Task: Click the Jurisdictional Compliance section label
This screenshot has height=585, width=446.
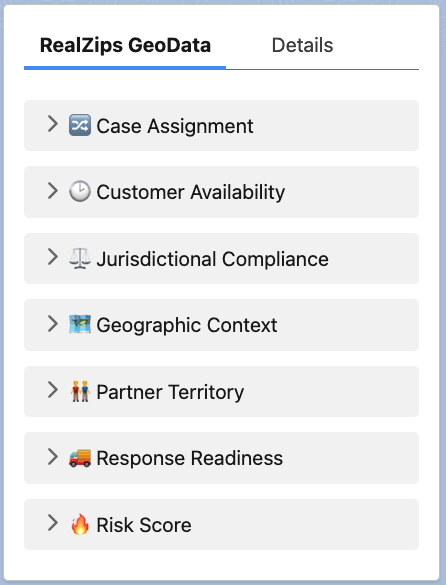Action: 212,259
